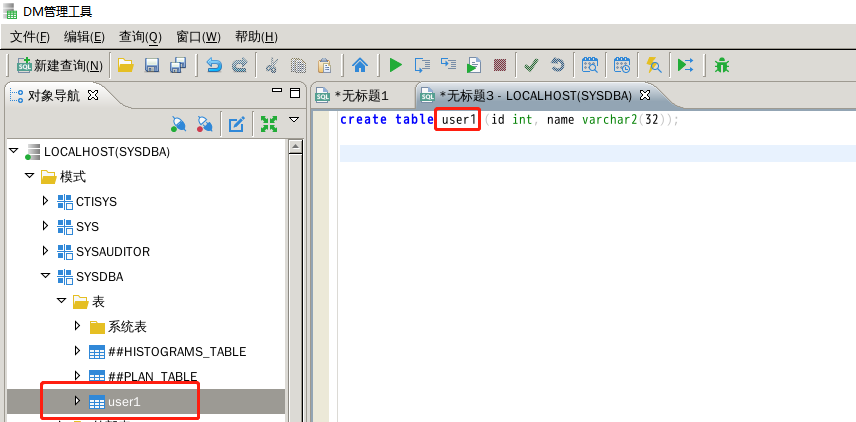Expand the CTISYS schema
The width and height of the screenshot is (856, 422).
(x=46, y=201)
